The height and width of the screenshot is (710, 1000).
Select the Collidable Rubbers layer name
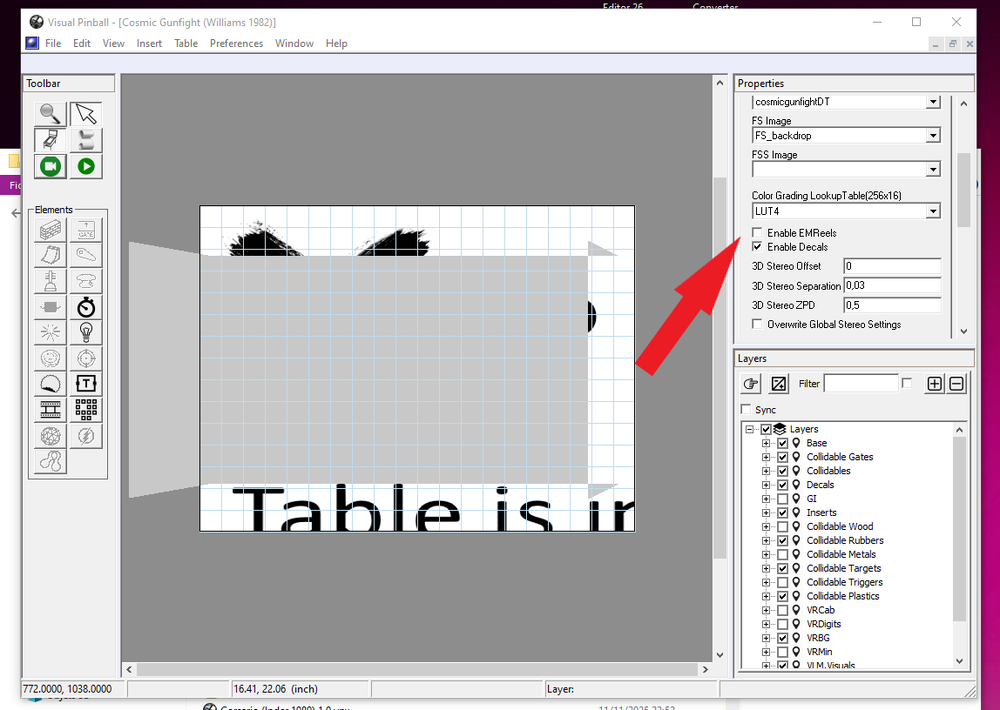coord(845,541)
